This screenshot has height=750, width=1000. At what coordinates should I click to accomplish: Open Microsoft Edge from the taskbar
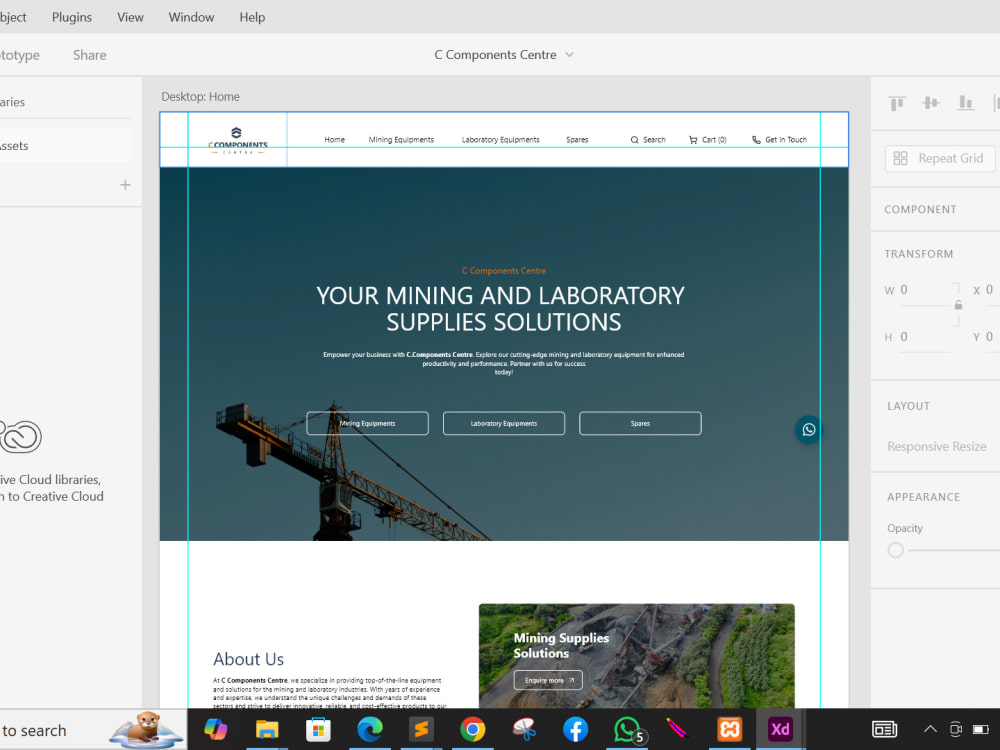(370, 729)
